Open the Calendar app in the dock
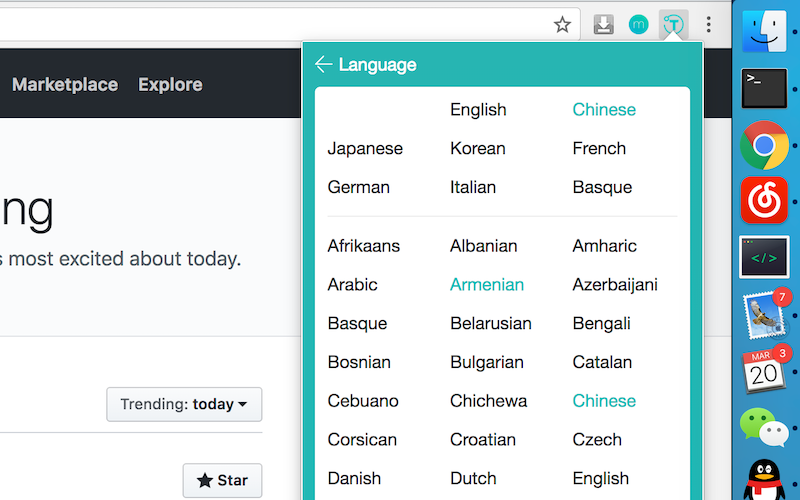Viewport: 800px width, 500px height. click(x=765, y=370)
